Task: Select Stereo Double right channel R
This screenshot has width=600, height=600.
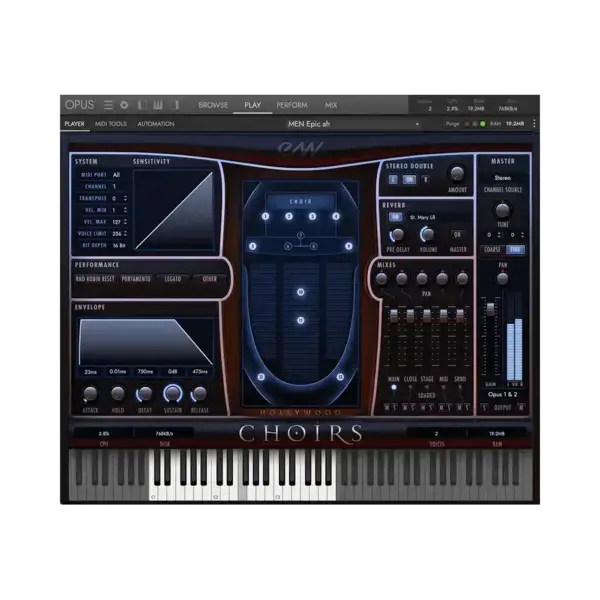Action: [x=426, y=179]
